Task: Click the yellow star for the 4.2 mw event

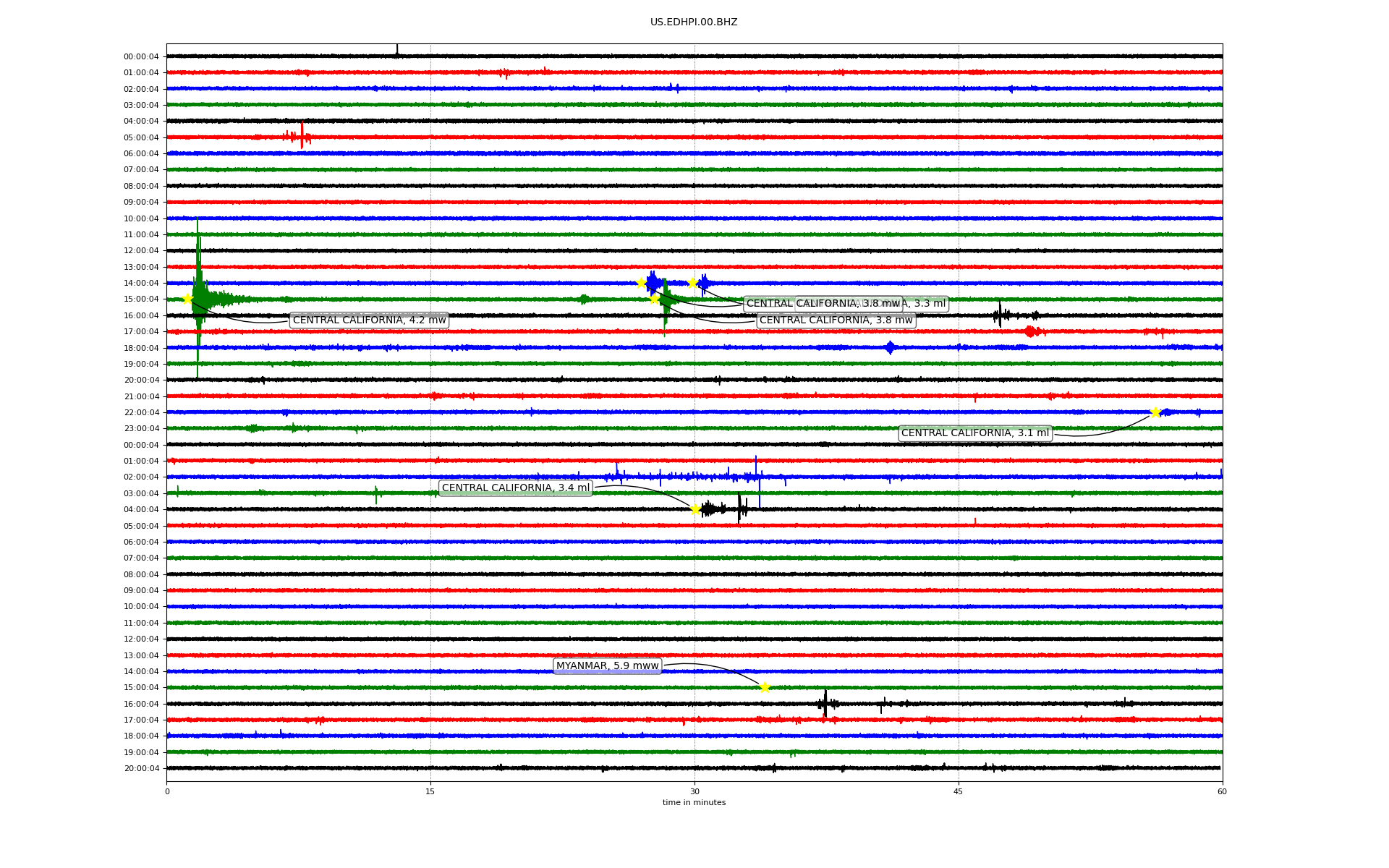Action: click(187, 299)
